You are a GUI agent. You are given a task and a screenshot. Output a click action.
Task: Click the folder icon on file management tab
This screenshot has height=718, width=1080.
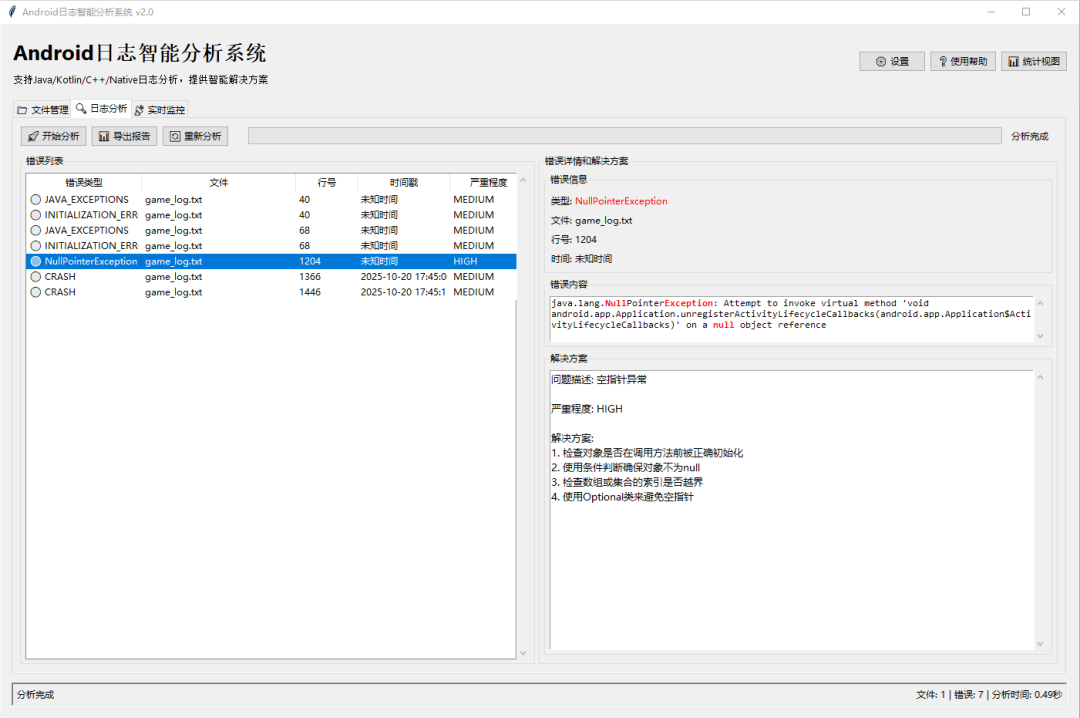22,110
